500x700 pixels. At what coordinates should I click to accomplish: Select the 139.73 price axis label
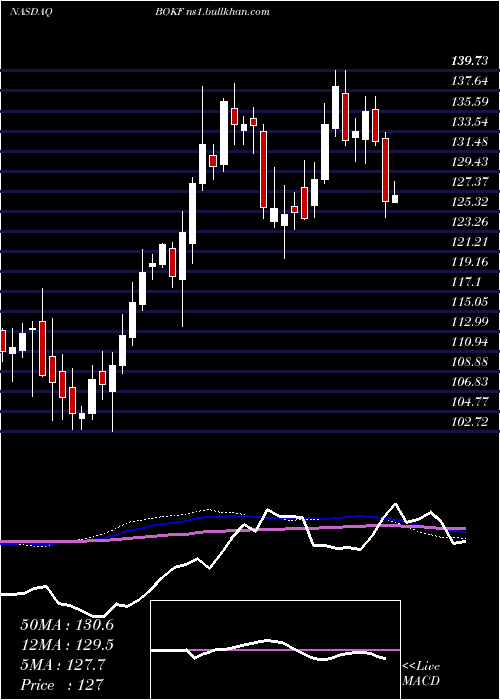[469, 61]
